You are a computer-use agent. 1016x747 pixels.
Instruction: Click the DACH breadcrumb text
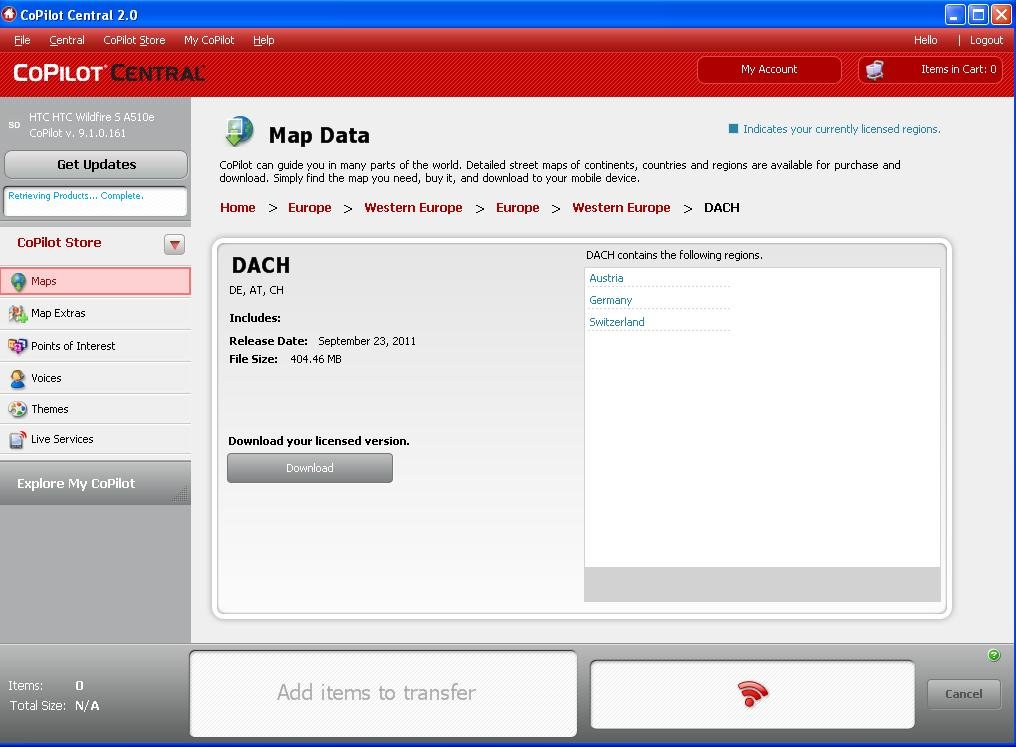pyautogui.click(x=722, y=207)
